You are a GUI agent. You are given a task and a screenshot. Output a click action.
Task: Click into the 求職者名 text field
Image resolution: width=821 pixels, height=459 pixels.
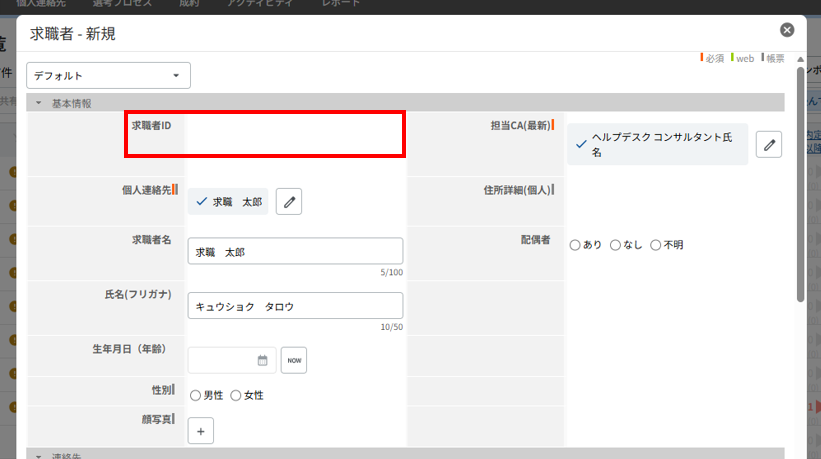(295, 252)
